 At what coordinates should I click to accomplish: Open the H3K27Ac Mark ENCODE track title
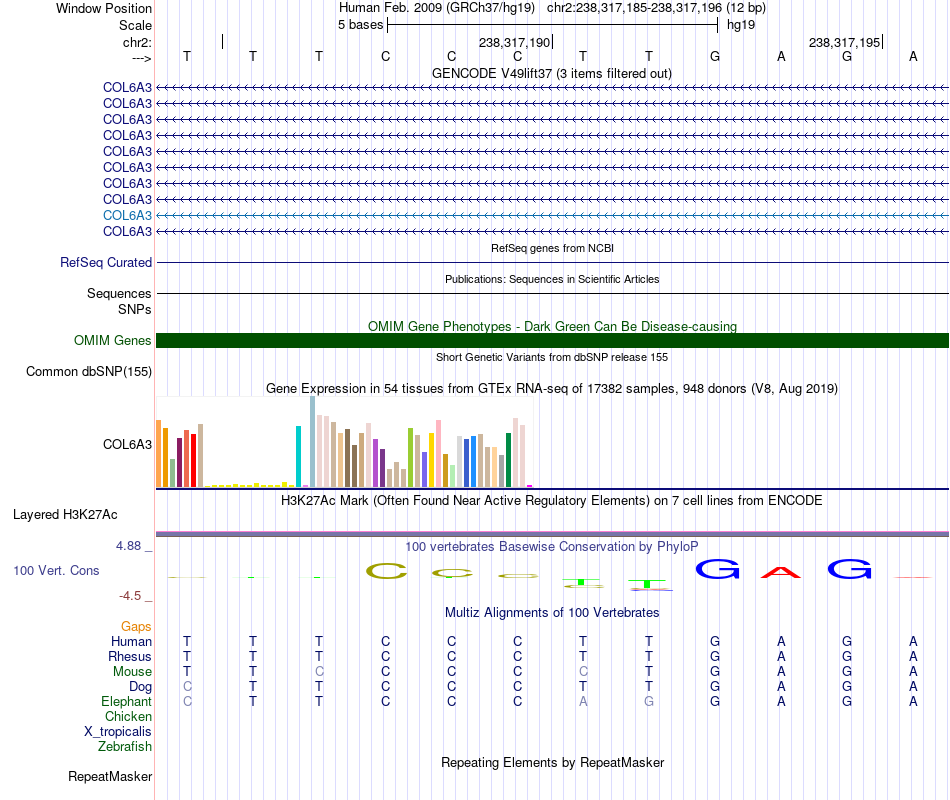[x=552, y=501]
